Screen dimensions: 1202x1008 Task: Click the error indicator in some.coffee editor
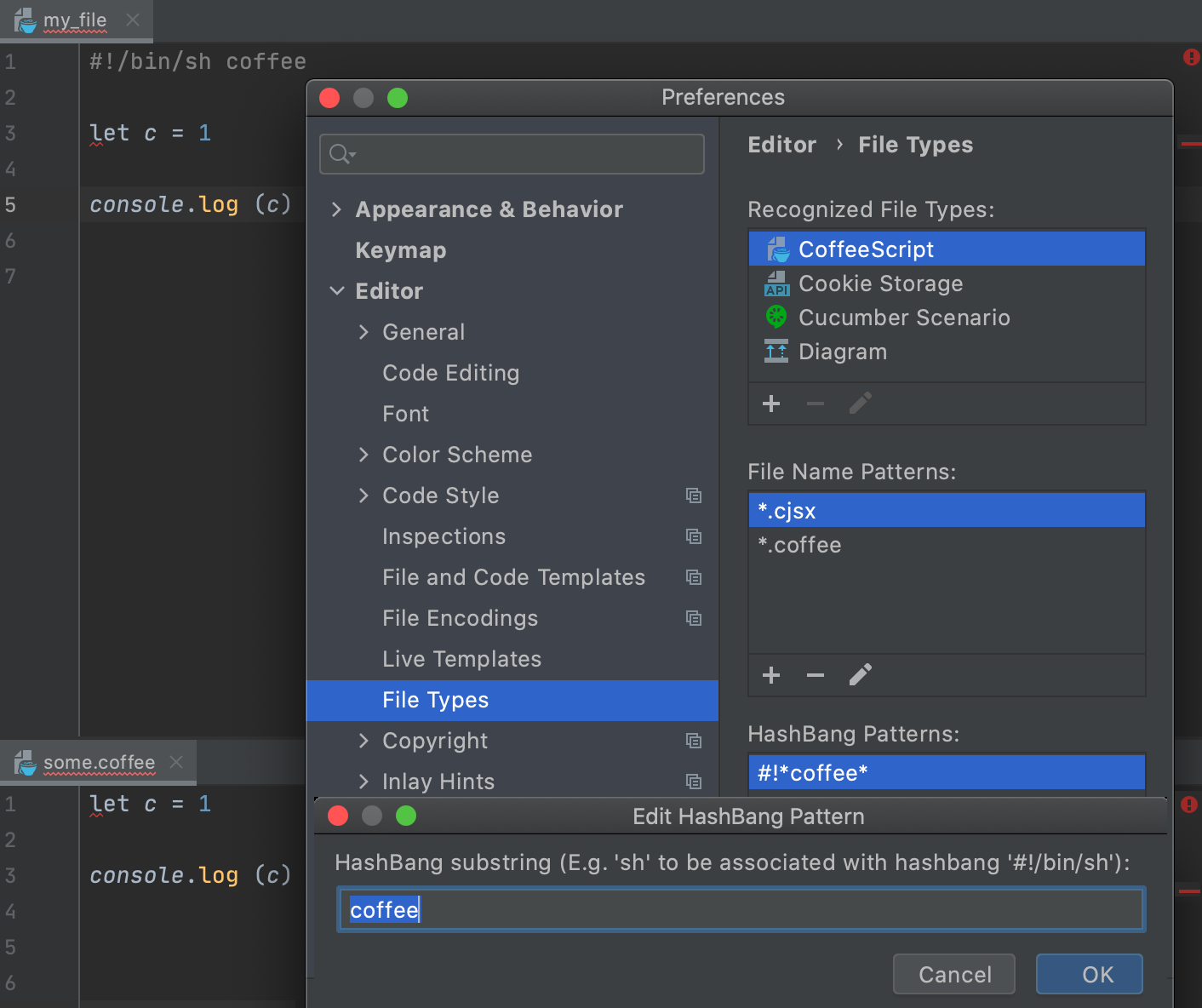(1189, 805)
